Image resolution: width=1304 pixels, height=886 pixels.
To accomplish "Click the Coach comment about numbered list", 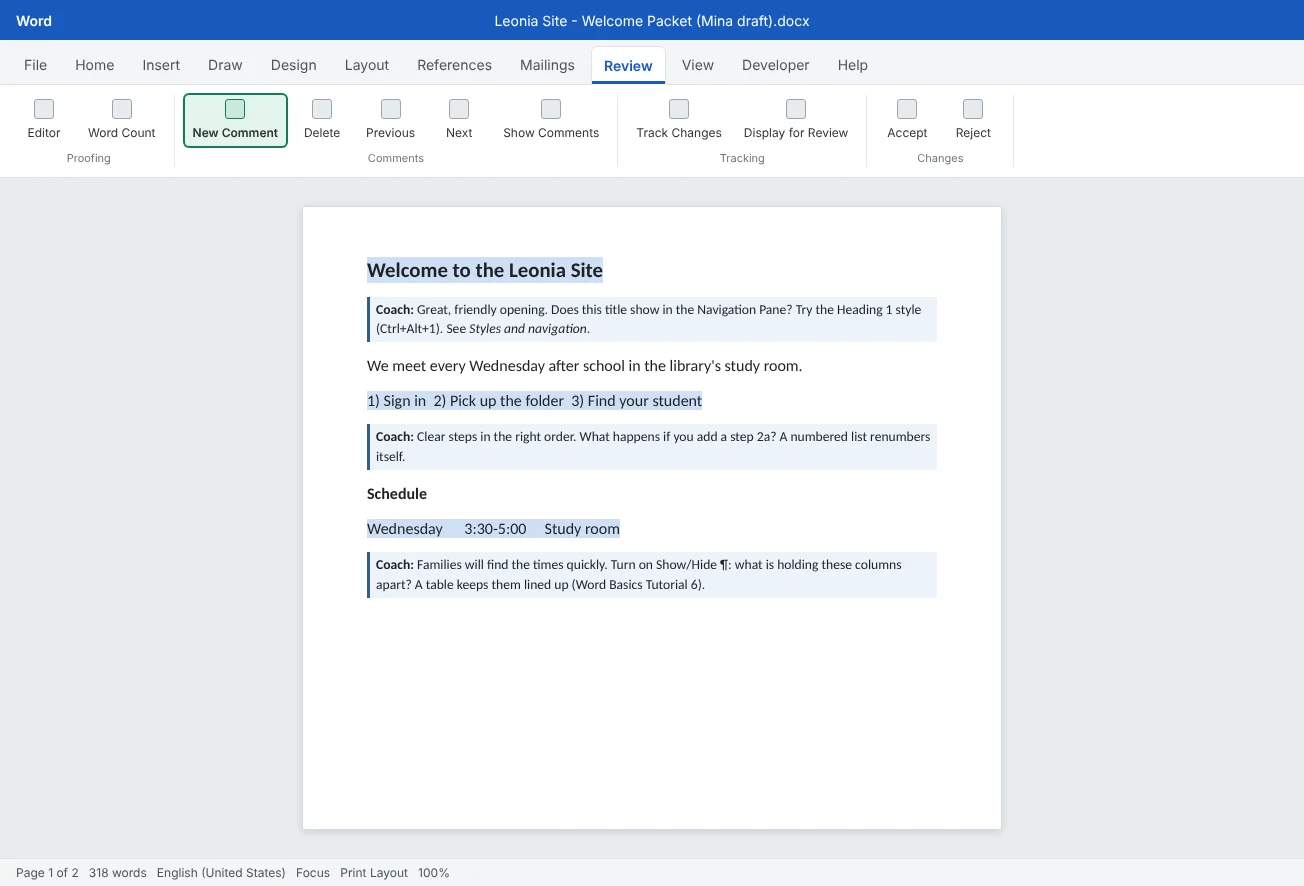I will [652, 447].
